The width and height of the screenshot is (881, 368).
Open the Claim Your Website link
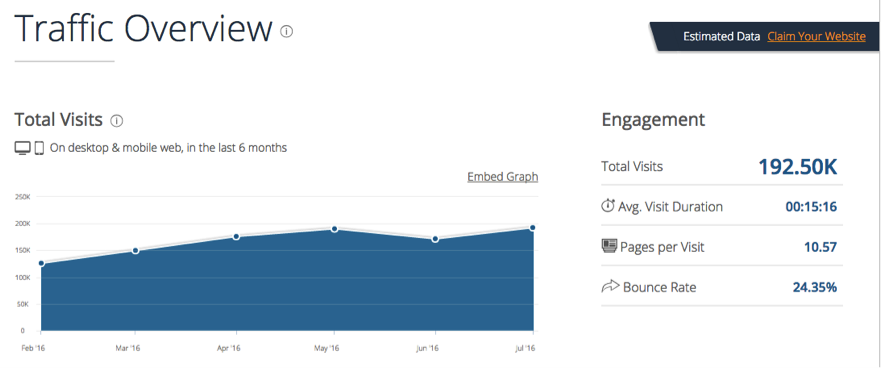tap(816, 37)
